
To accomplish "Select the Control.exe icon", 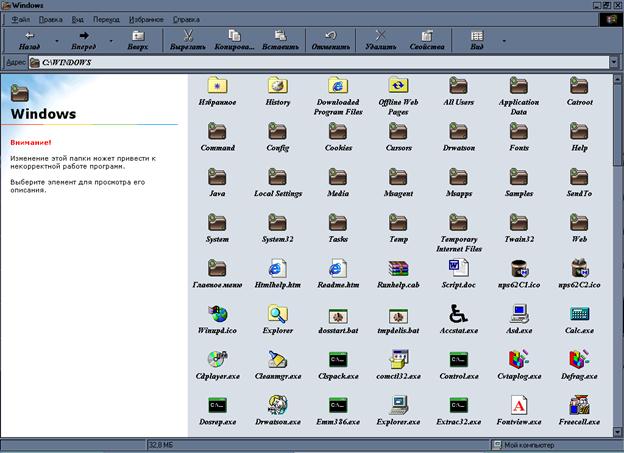I will 458,360.
